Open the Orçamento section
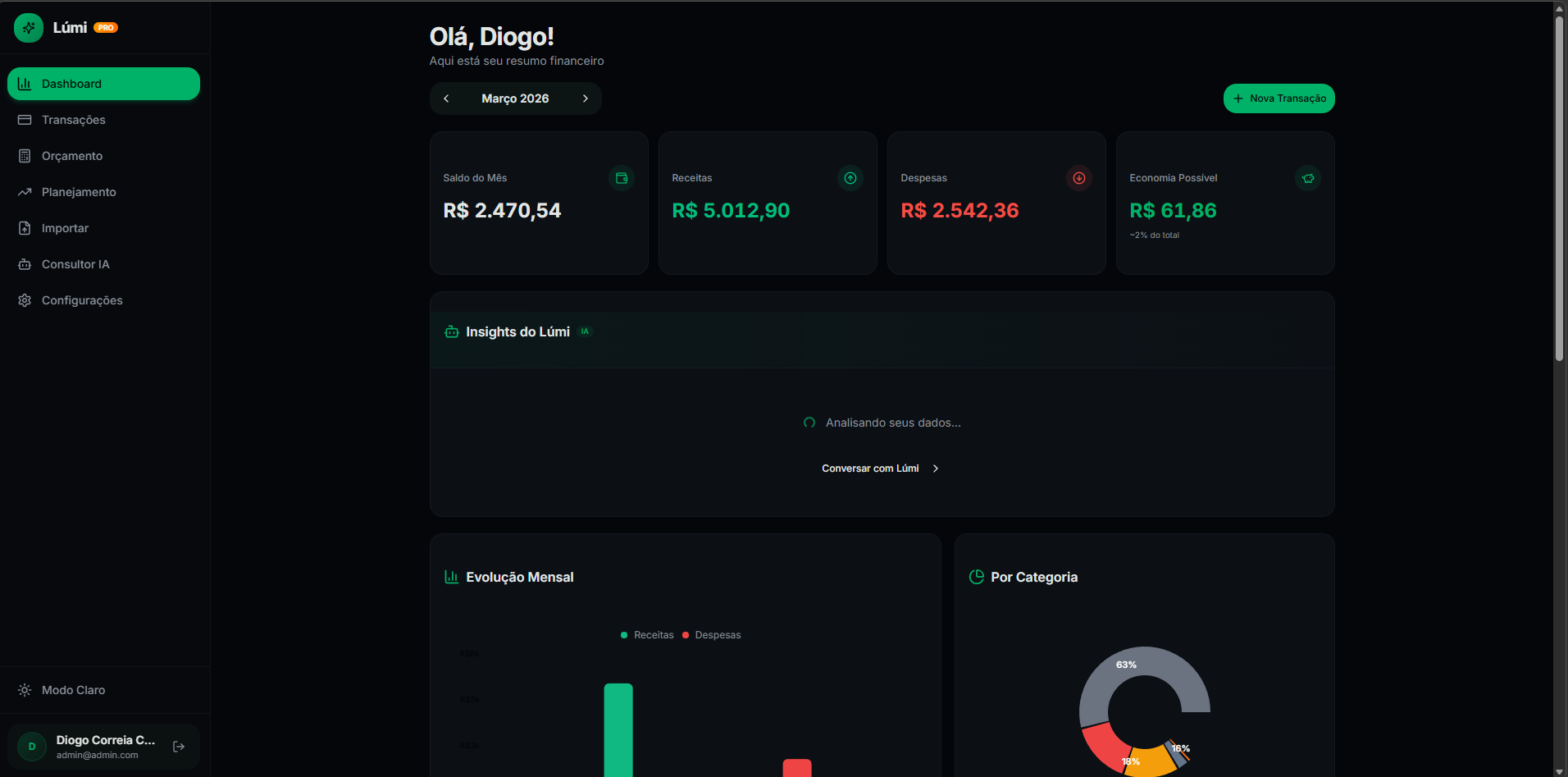This screenshot has height=777, width=1568. 103,156
